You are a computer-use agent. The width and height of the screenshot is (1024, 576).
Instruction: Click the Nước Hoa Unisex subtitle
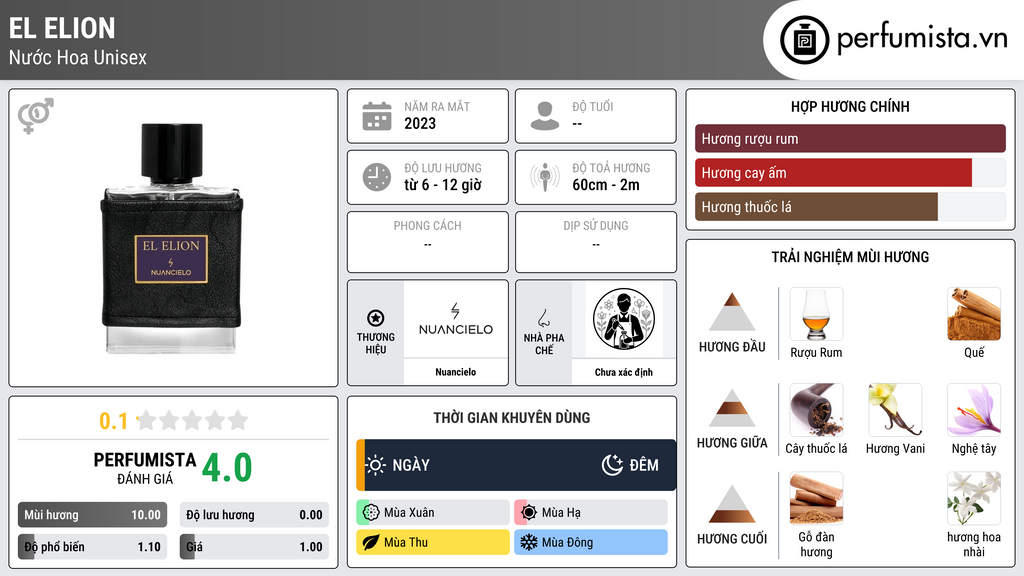78,57
